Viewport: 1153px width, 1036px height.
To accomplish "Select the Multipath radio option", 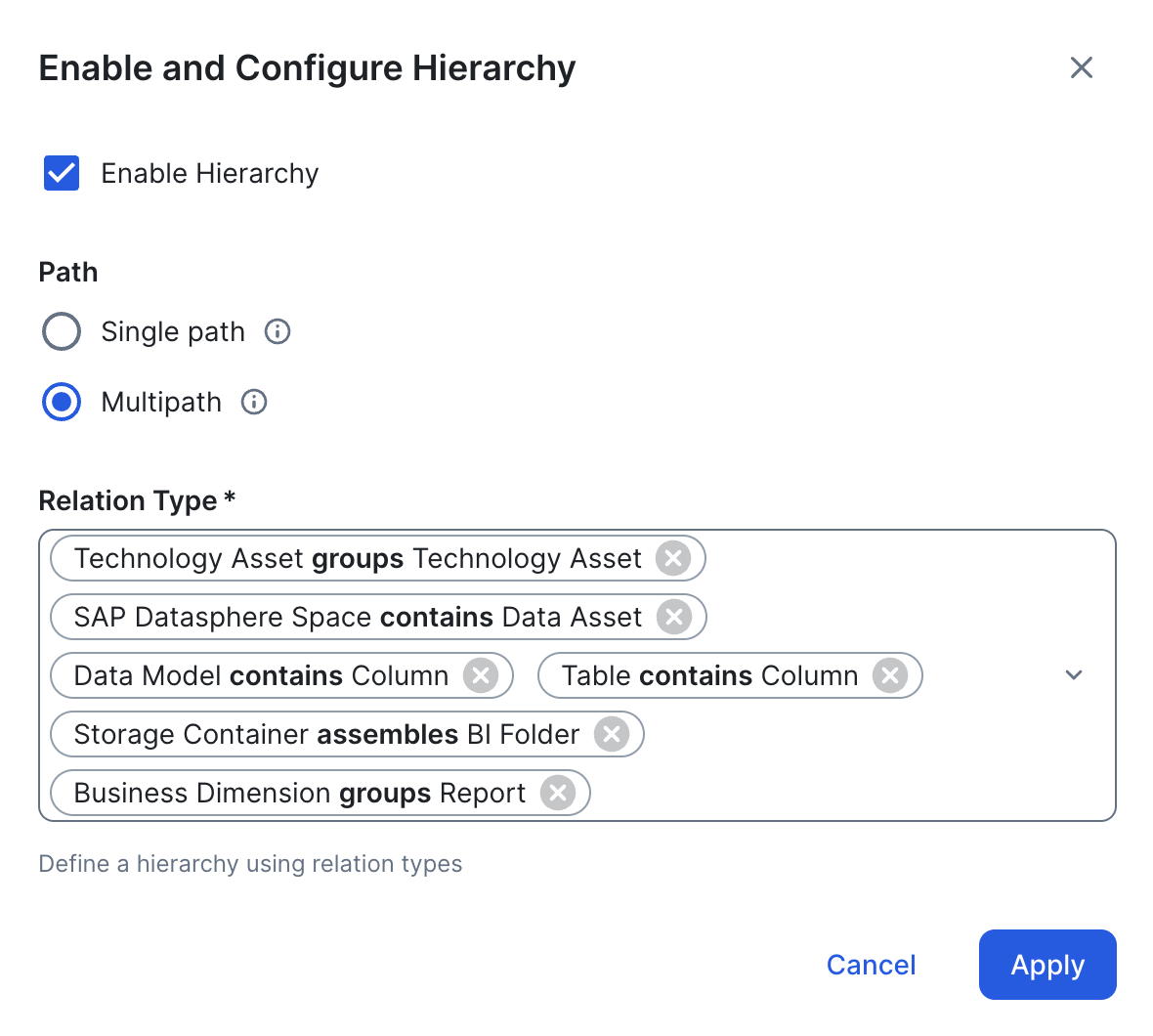I will point(62,402).
